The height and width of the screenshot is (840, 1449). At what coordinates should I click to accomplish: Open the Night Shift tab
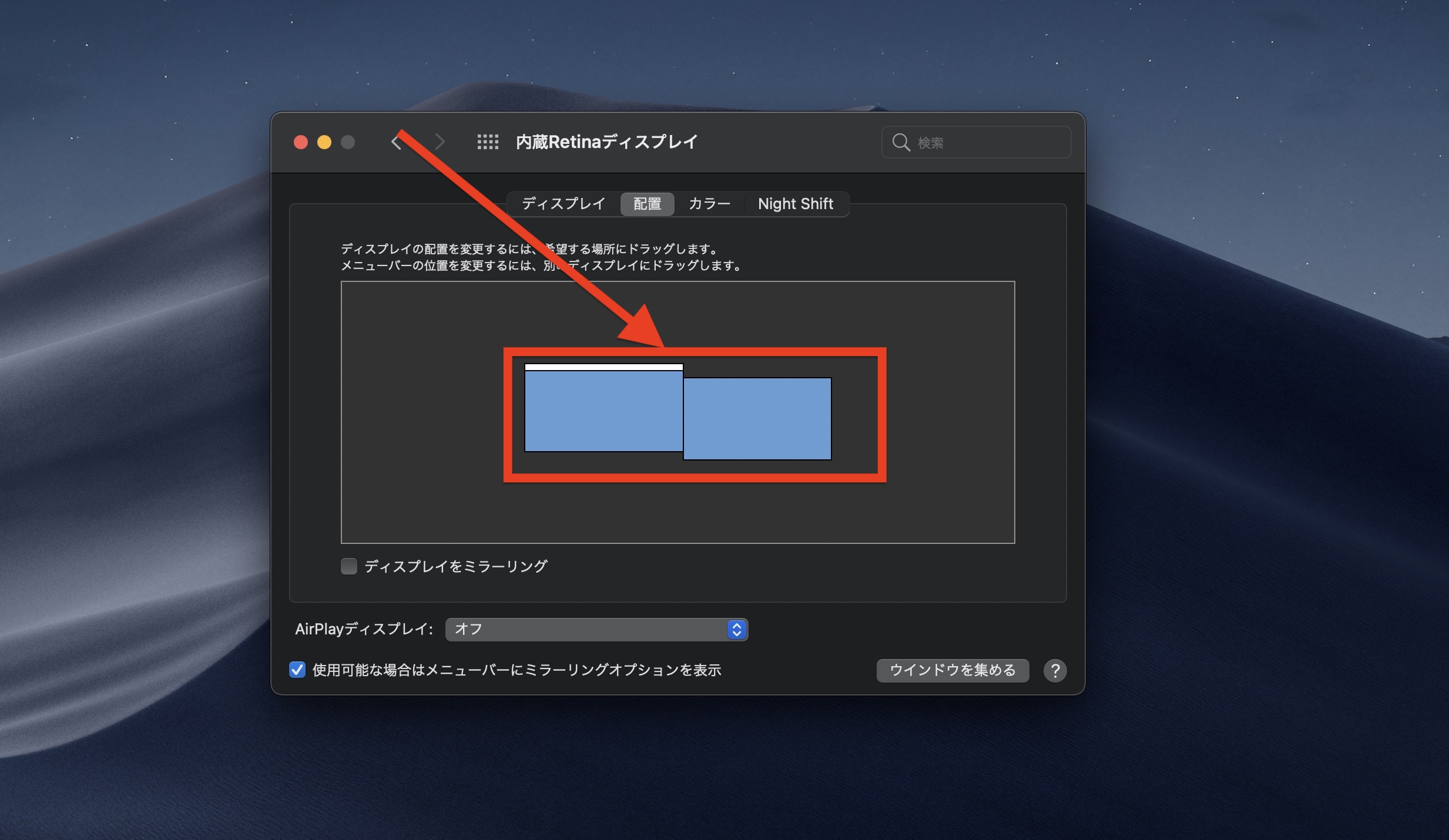click(795, 204)
